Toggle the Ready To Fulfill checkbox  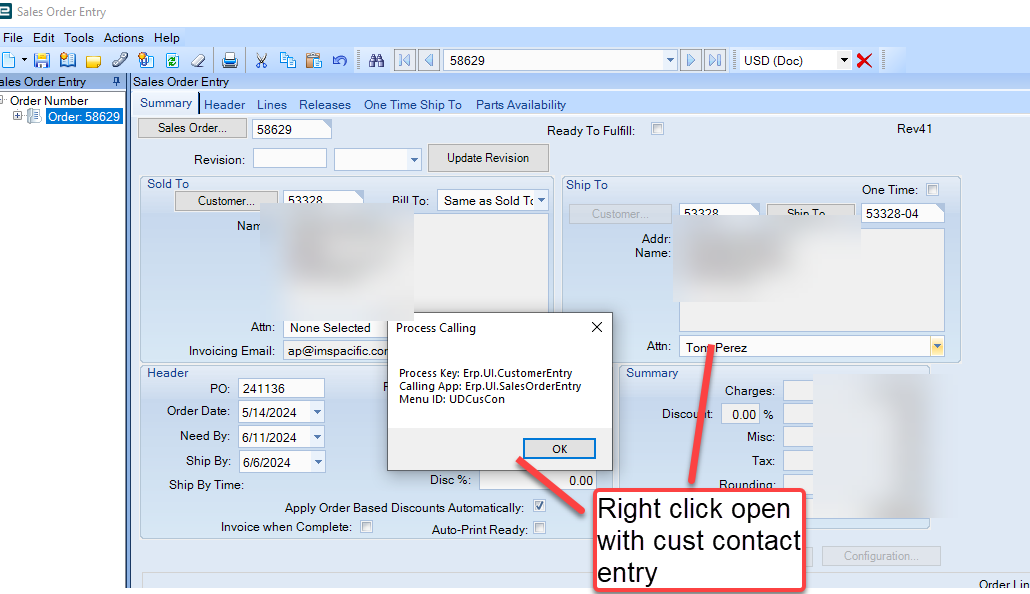[x=658, y=128]
